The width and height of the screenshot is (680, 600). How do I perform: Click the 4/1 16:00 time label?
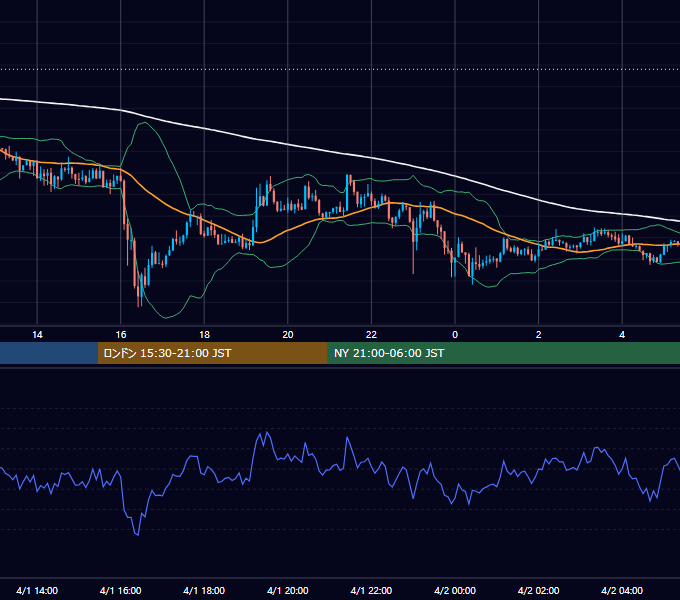pos(121,590)
